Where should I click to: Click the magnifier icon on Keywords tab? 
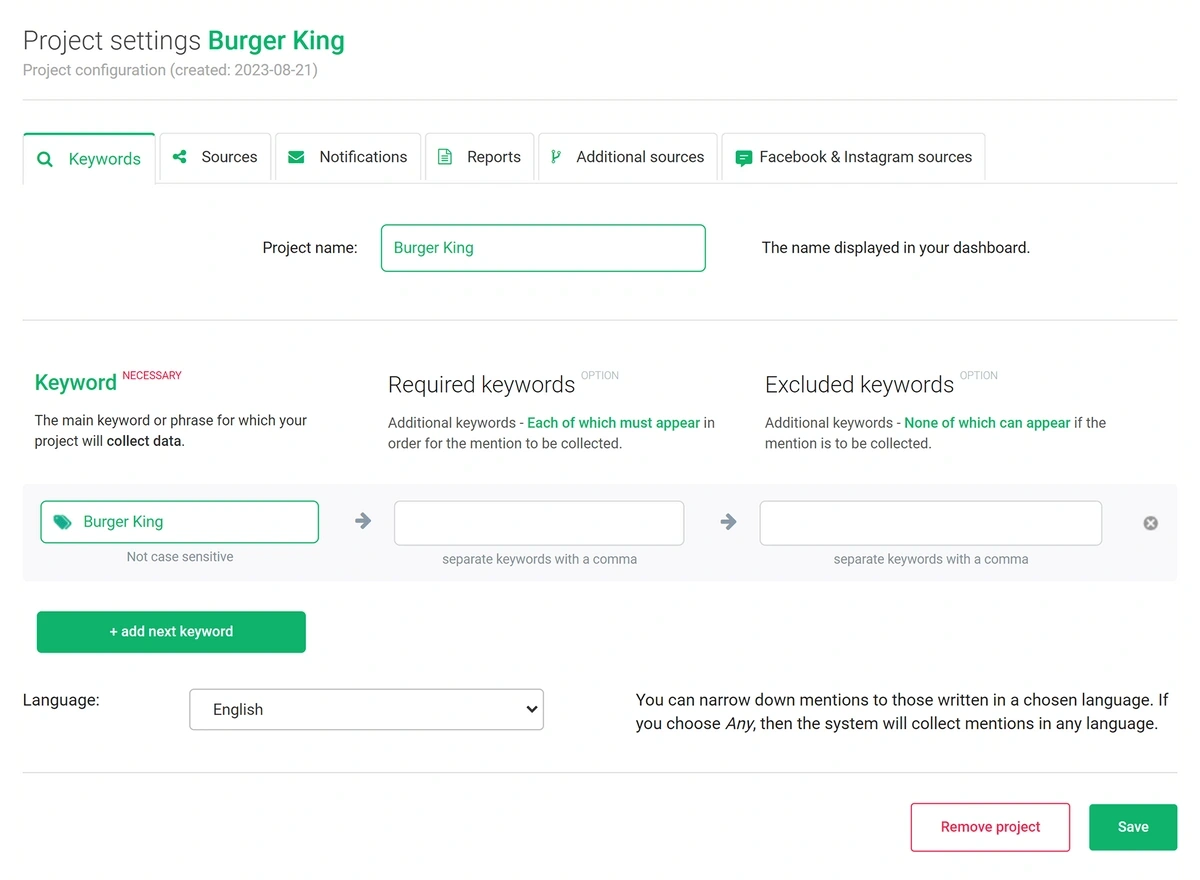tap(44, 159)
